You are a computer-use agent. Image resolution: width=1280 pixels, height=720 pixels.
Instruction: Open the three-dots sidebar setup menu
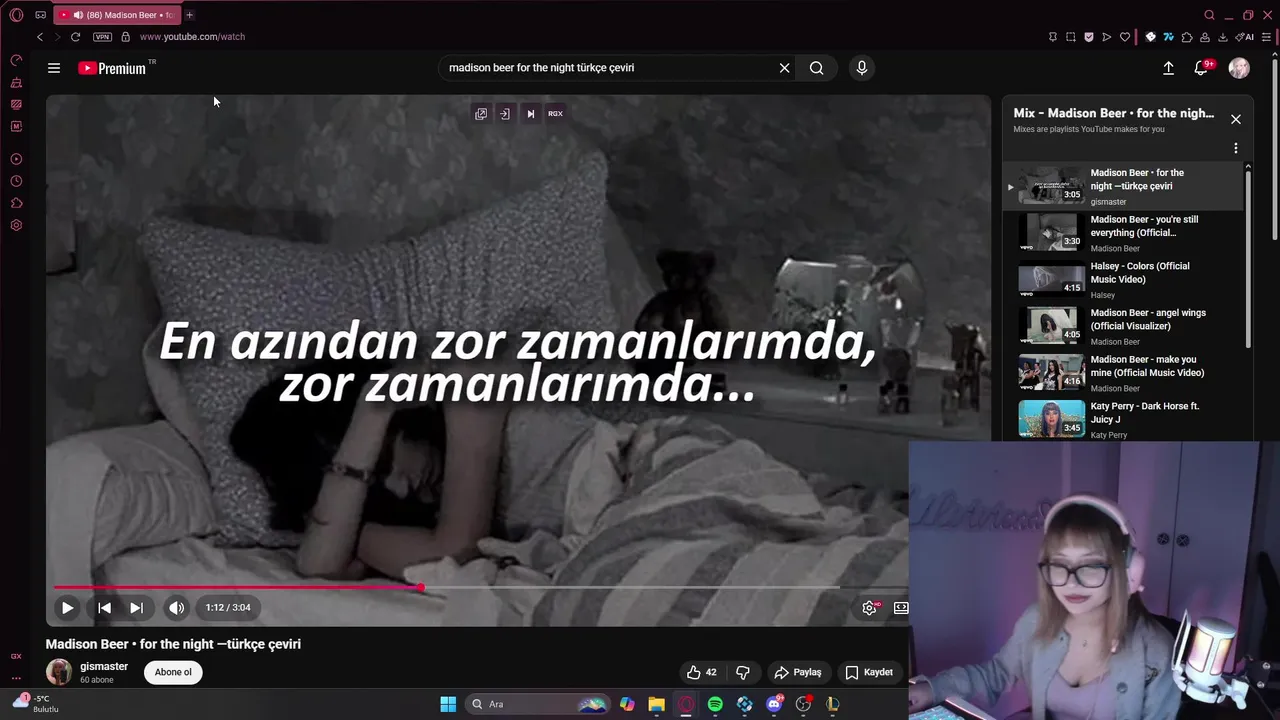(x=16, y=678)
